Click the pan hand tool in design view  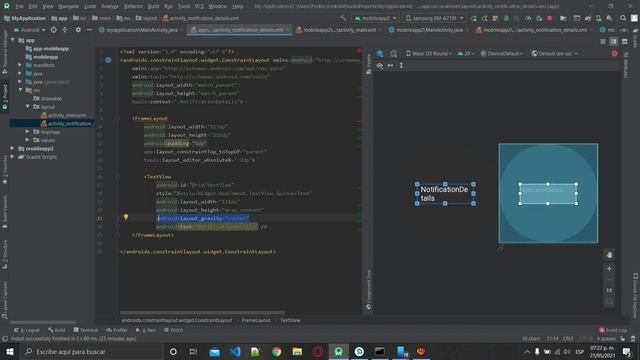[609, 255]
